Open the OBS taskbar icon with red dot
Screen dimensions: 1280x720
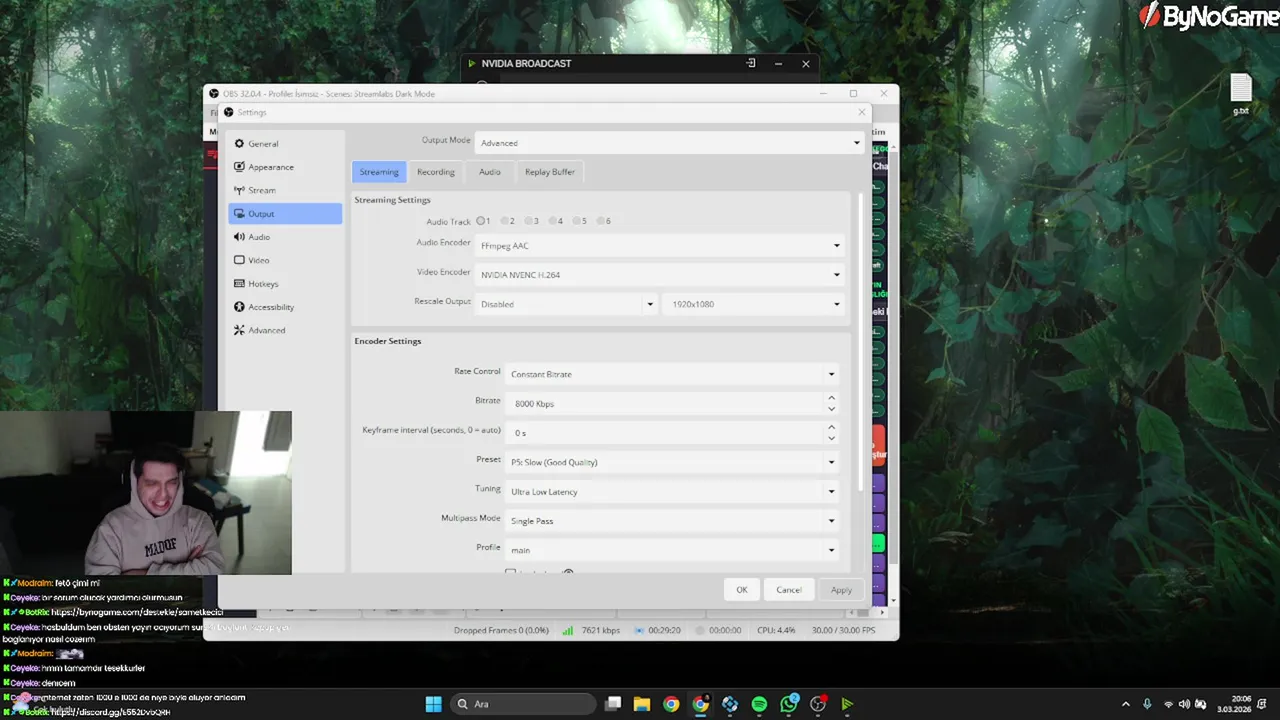pos(818,704)
